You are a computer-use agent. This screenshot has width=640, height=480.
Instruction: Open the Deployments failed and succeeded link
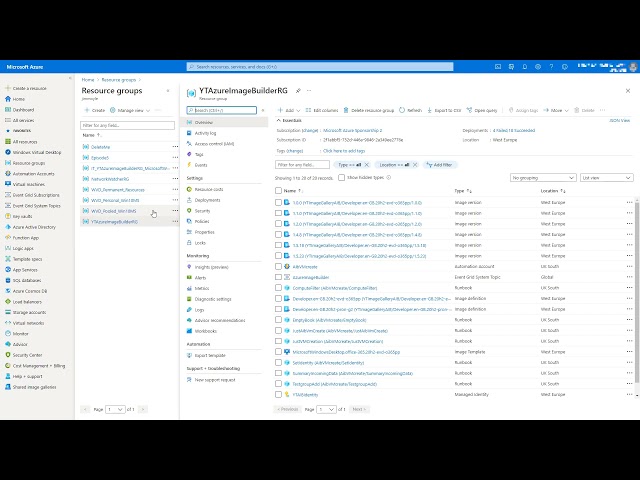click(514, 131)
